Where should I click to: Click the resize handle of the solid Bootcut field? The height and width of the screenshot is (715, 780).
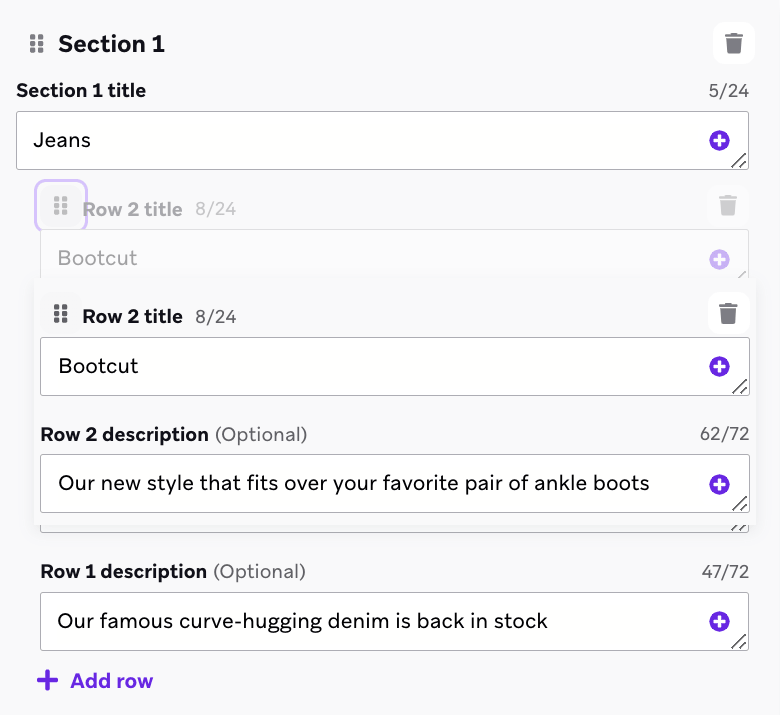pyautogui.click(x=739, y=386)
